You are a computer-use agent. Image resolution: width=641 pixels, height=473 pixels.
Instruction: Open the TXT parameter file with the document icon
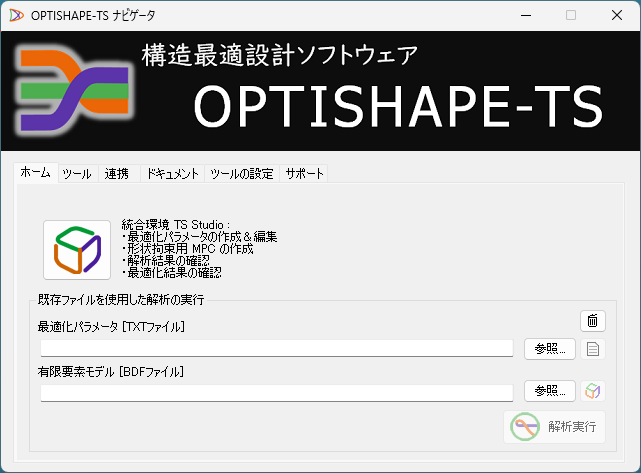pyautogui.click(x=593, y=349)
